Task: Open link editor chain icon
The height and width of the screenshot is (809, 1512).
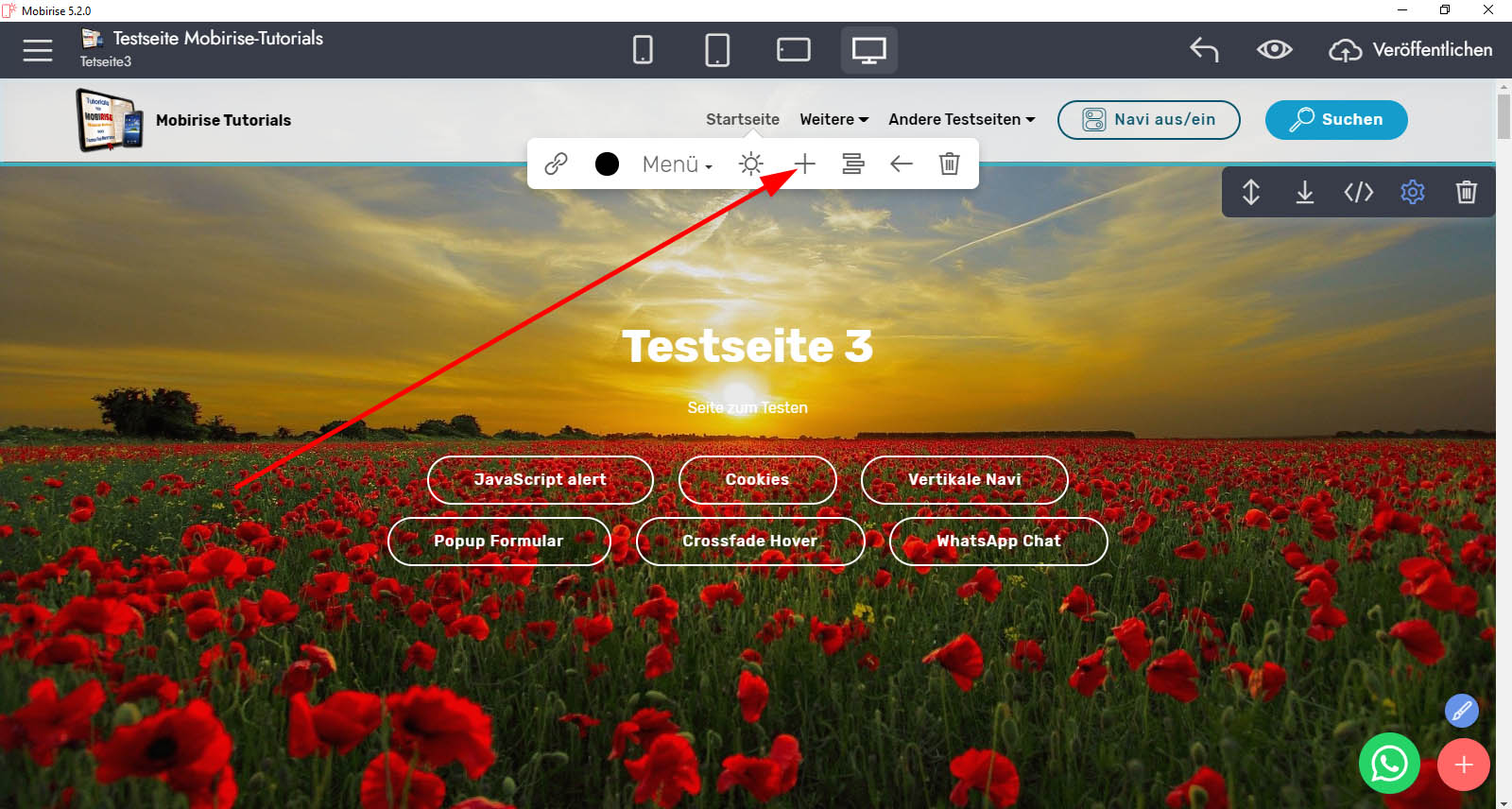Action: (556, 164)
